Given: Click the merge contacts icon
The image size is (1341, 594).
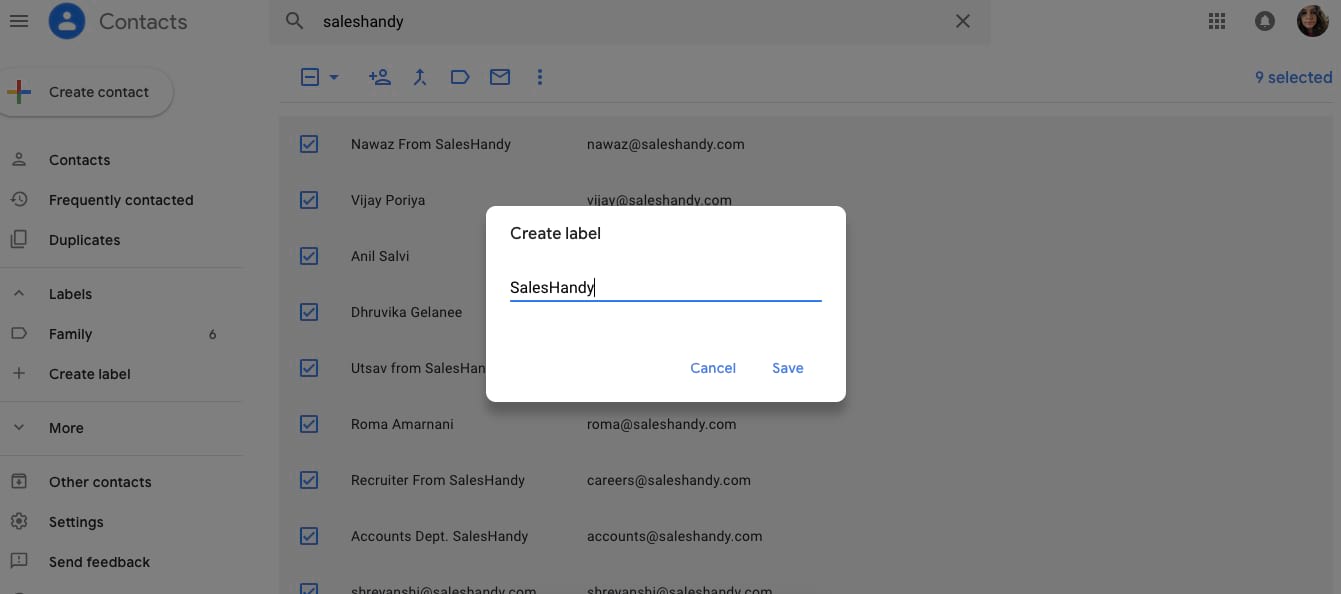Looking at the screenshot, I should coord(420,77).
